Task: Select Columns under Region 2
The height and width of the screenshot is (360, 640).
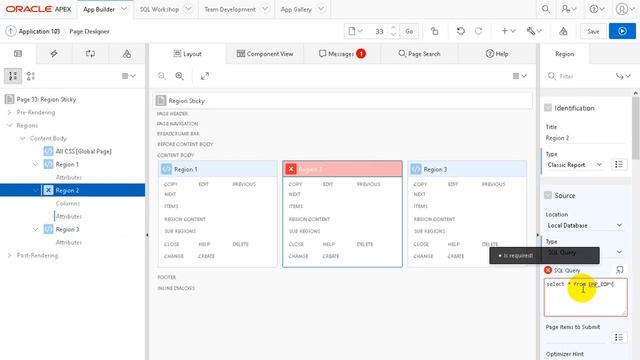Action: point(68,203)
